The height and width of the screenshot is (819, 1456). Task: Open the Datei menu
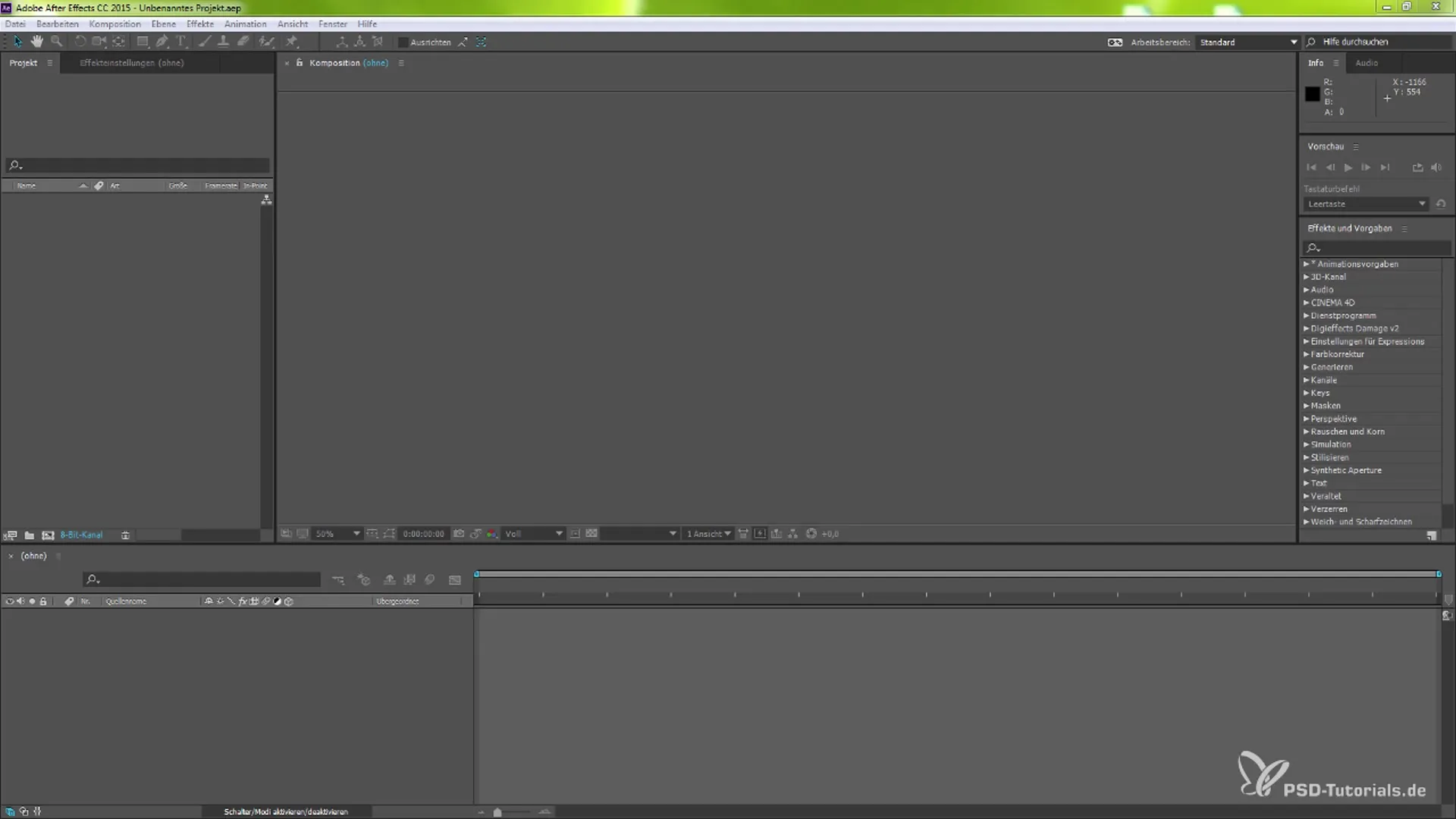(15, 24)
